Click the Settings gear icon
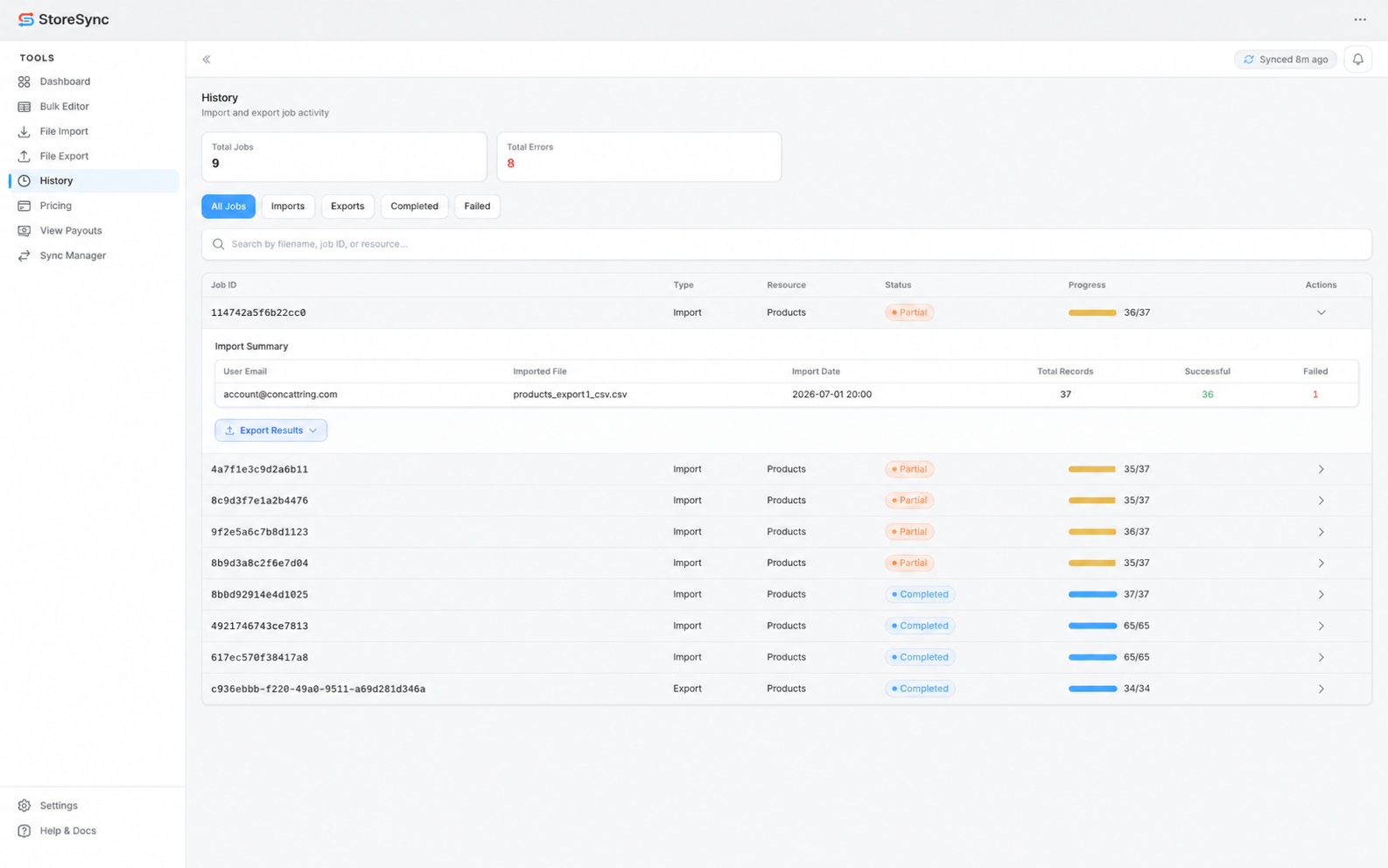1388x868 pixels. pyautogui.click(x=25, y=806)
